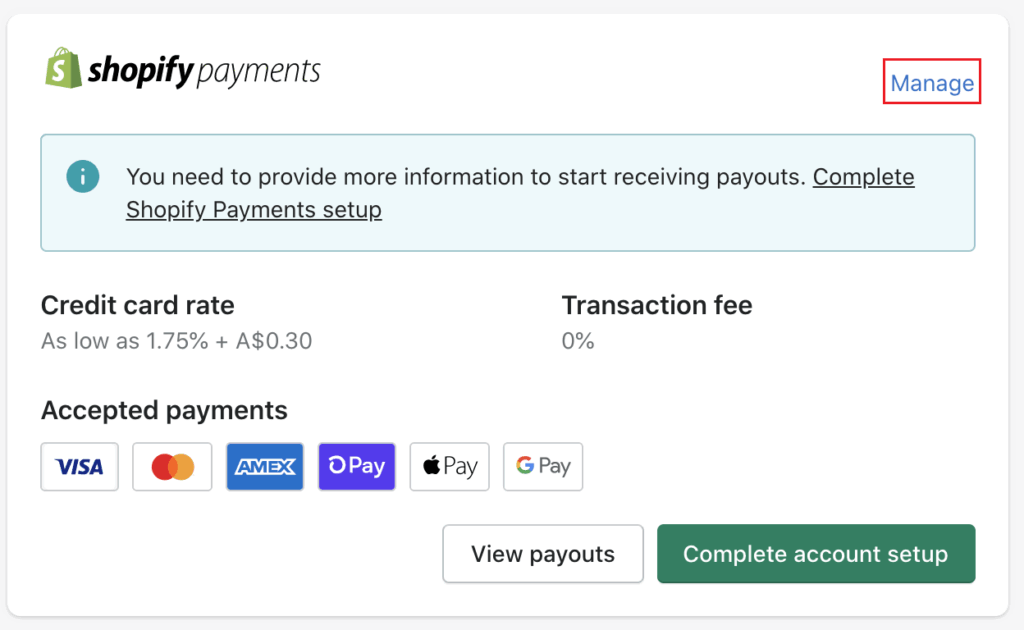This screenshot has width=1024, height=630.
Task: Click the Transaction fee heading
Action: click(x=657, y=305)
